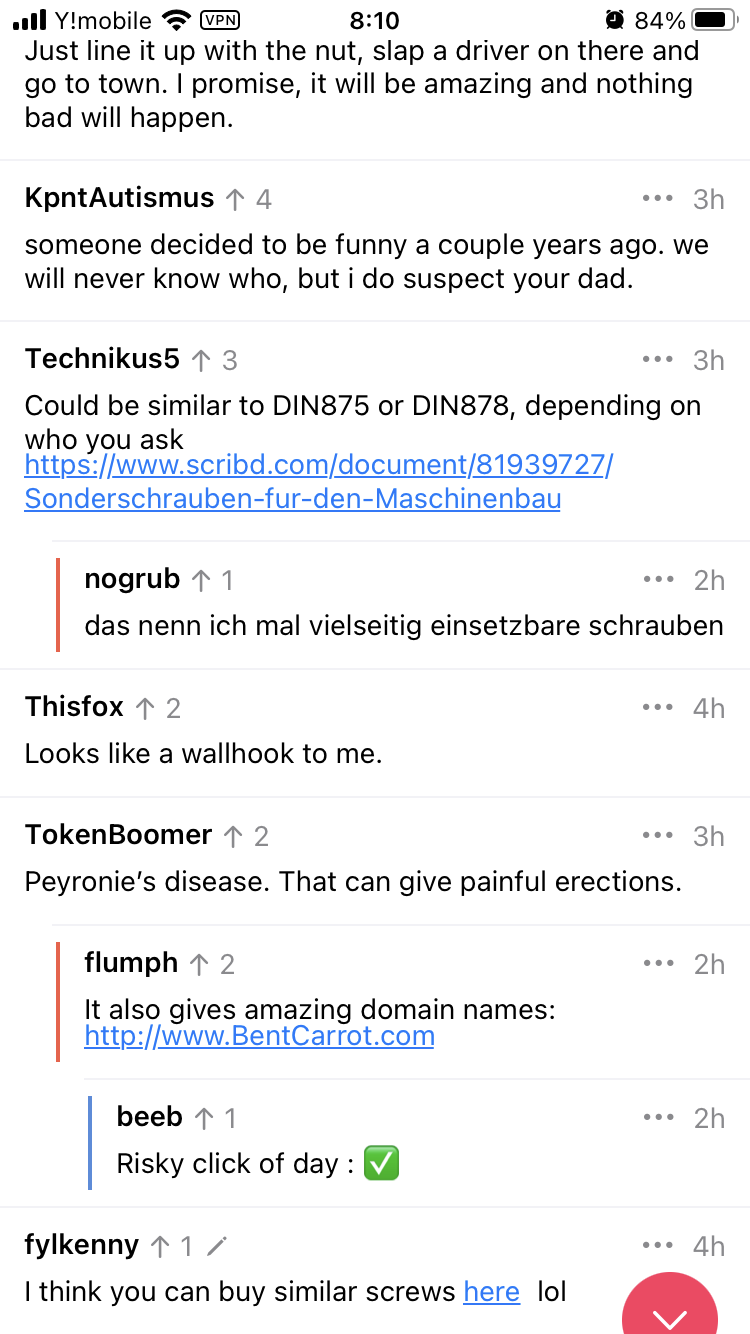Tap the clock in the status bar
This screenshot has height=1334, width=750.
click(375, 20)
